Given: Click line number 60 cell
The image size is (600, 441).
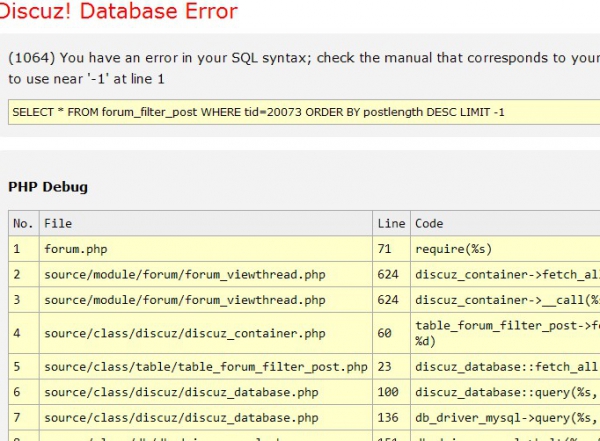Looking at the screenshot, I should pos(391,333).
